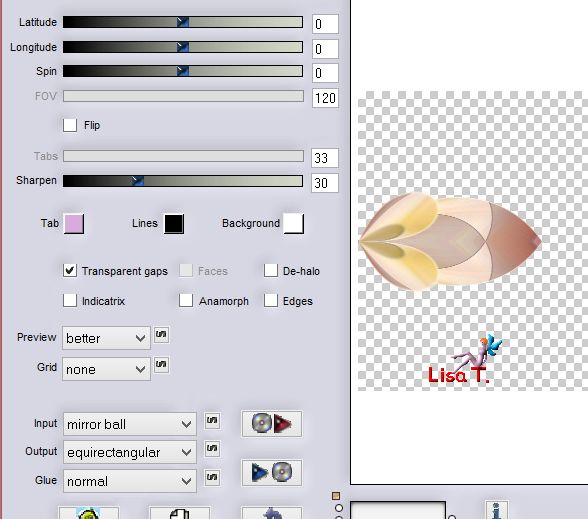Open the Preview quality dropdown
Viewport: 588px width, 519px height.
[106, 338]
